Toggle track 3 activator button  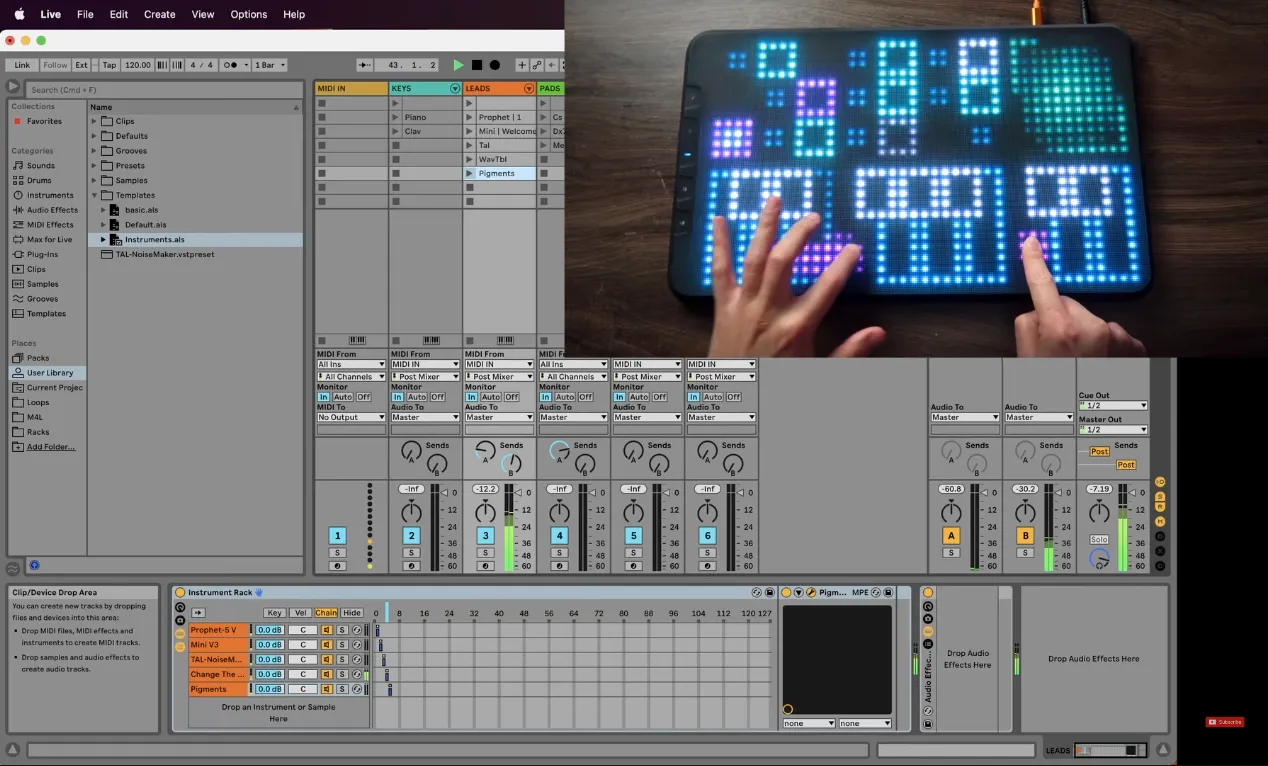485,536
